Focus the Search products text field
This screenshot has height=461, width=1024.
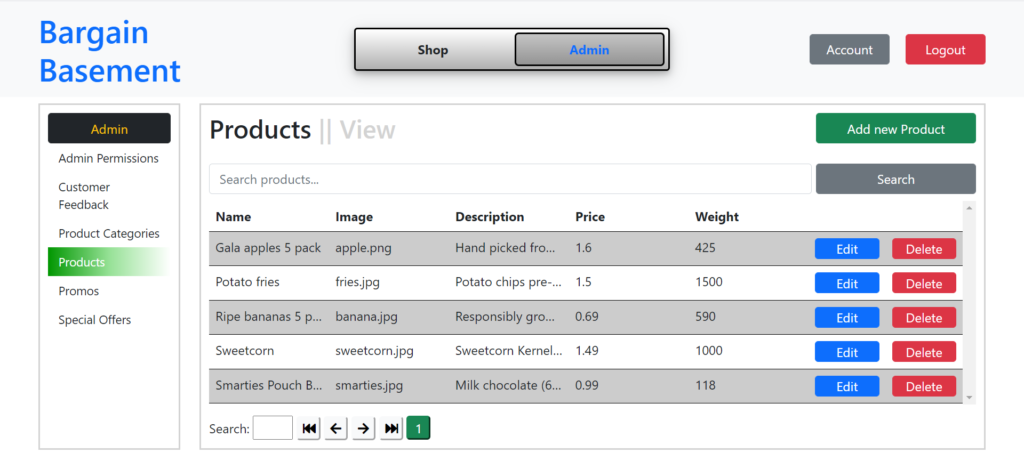coord(510,179)
